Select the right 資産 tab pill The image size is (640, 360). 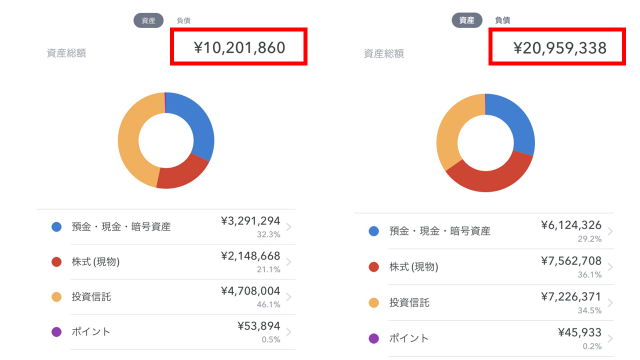coord(467,20)
